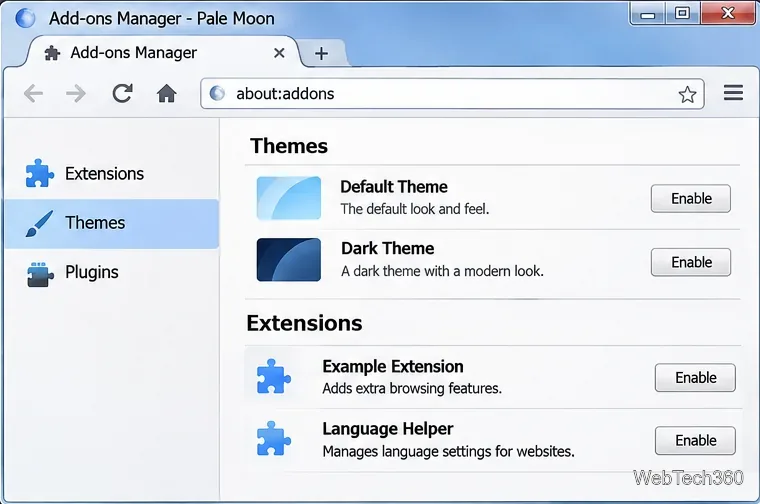Viewport: 760px width, 504px height.
Task: Click 'A dark theme with a modern look.'
Action: 442,271
